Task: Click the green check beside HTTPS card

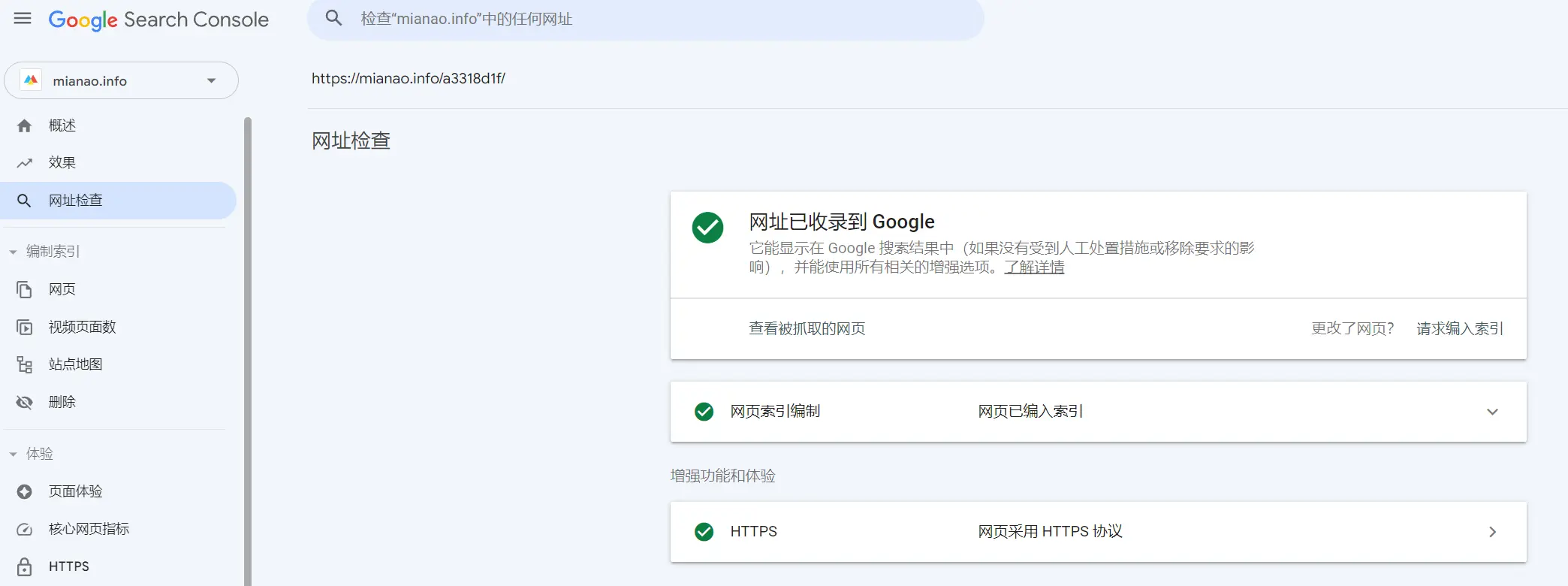Action: 704,532
